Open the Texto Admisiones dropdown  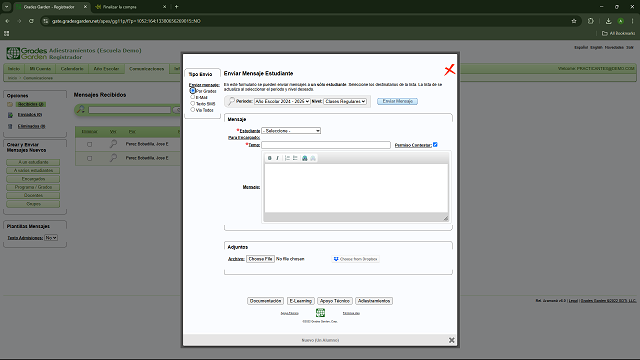(x=51, y=238)
